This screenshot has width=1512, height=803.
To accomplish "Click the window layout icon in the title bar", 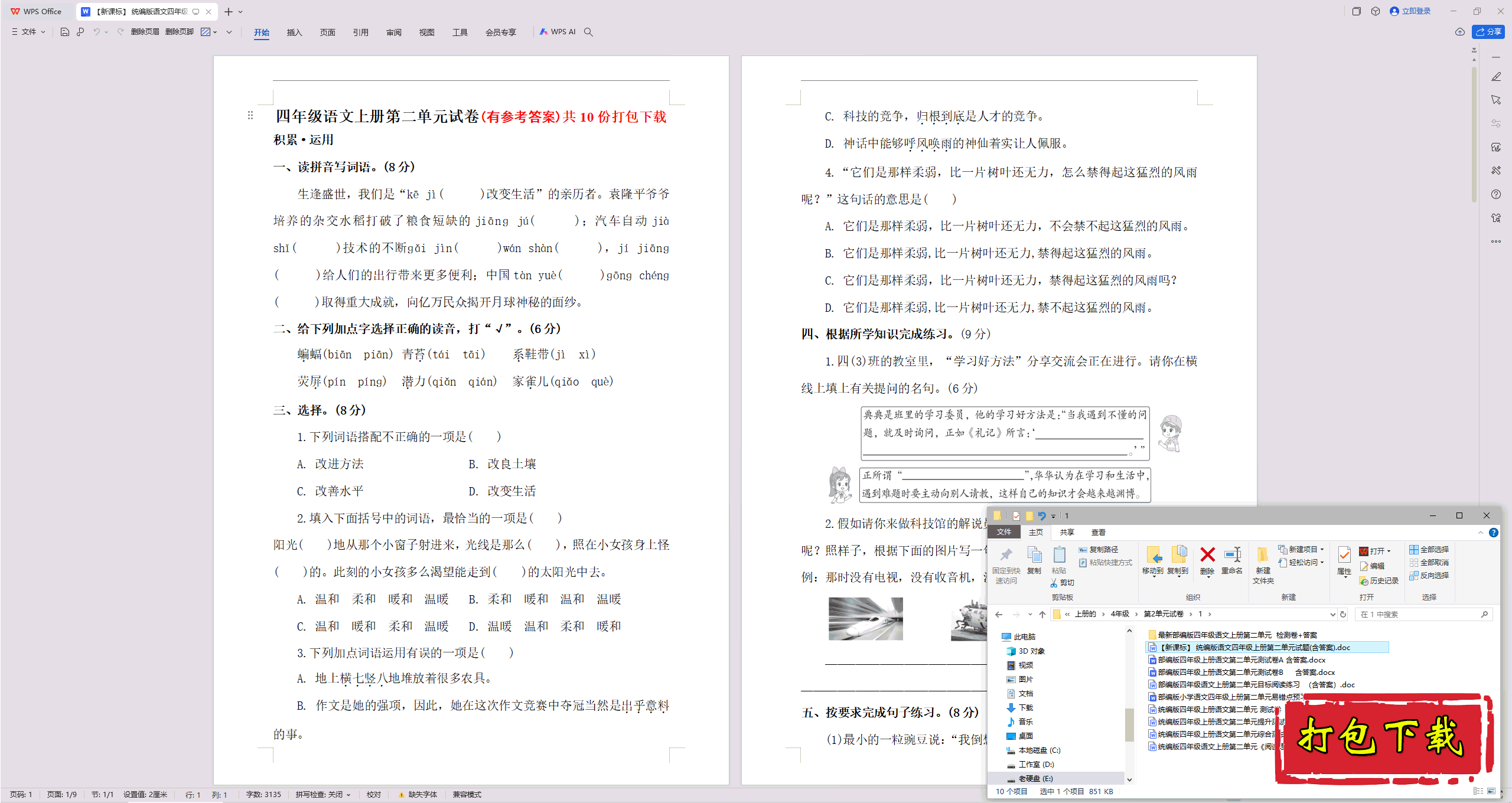I will click(x=1357, y=11).
